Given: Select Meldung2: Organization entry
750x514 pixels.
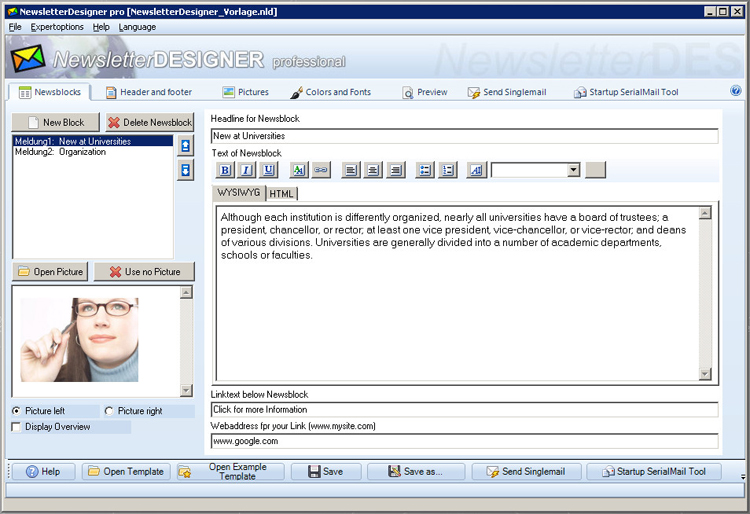Looking at the screenshot, I should [x=93, y=152].
